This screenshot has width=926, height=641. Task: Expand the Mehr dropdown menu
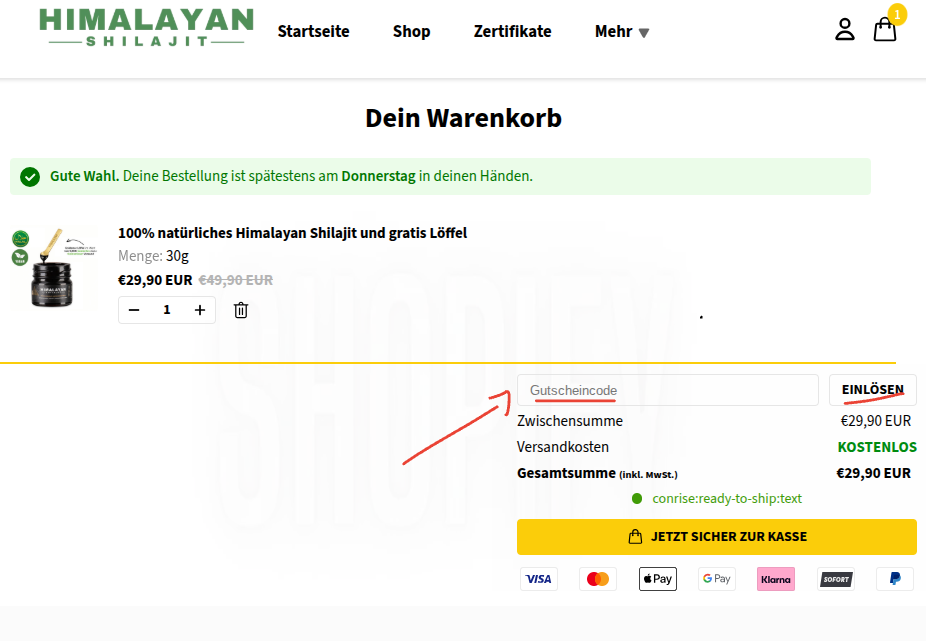[622, 32]
